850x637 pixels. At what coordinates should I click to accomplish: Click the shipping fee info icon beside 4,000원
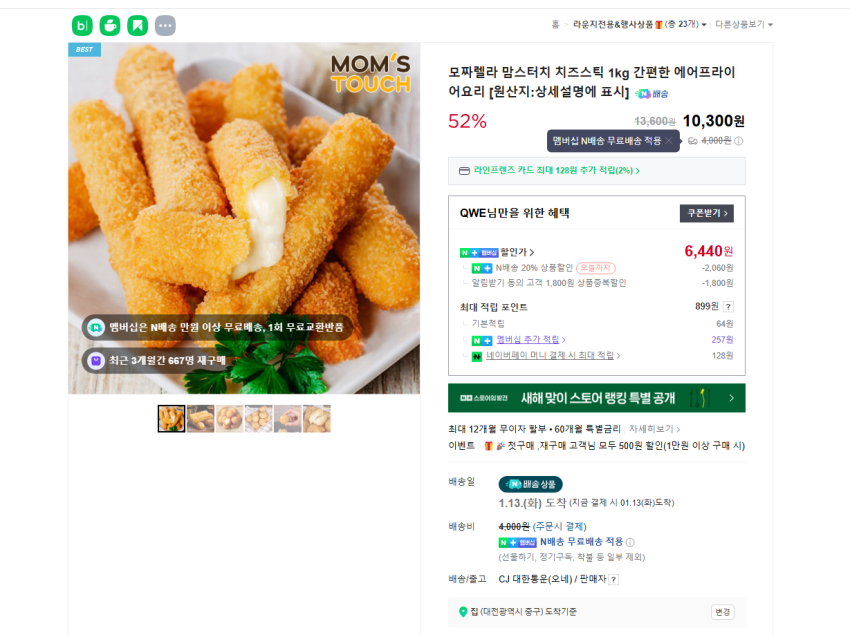click(738, 141)
